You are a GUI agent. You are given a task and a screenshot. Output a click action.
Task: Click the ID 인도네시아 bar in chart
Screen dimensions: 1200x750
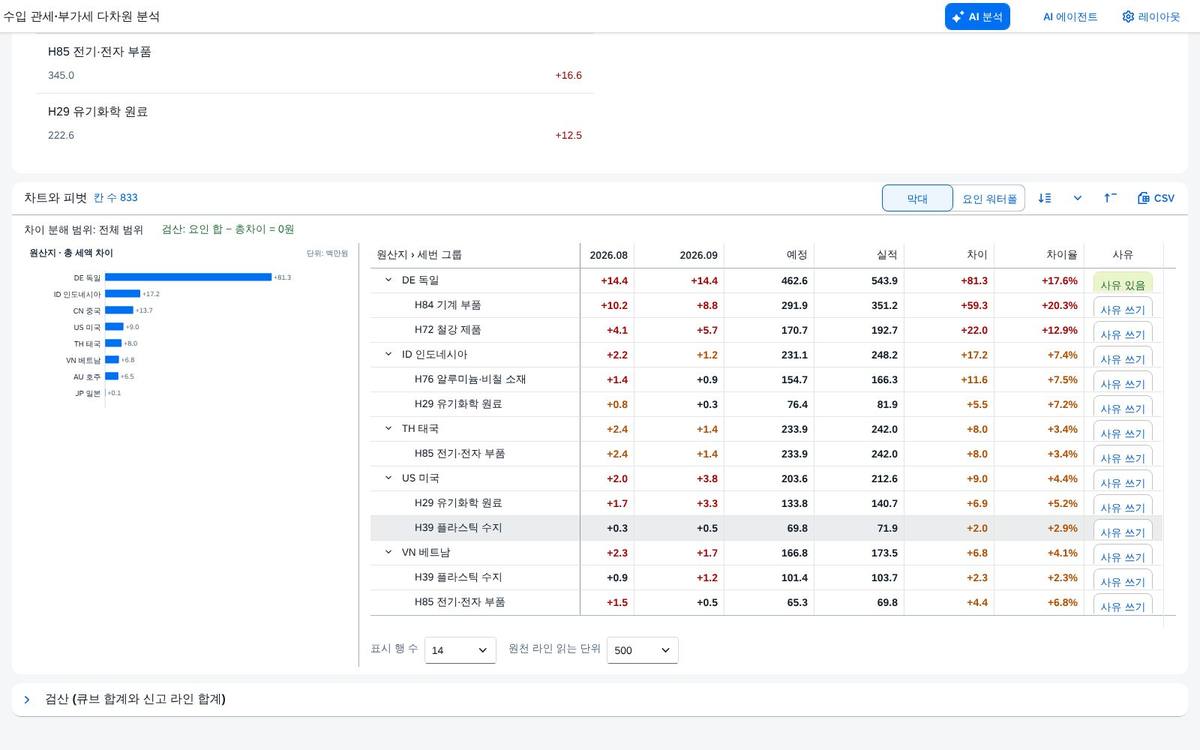(x=122, y=294)
